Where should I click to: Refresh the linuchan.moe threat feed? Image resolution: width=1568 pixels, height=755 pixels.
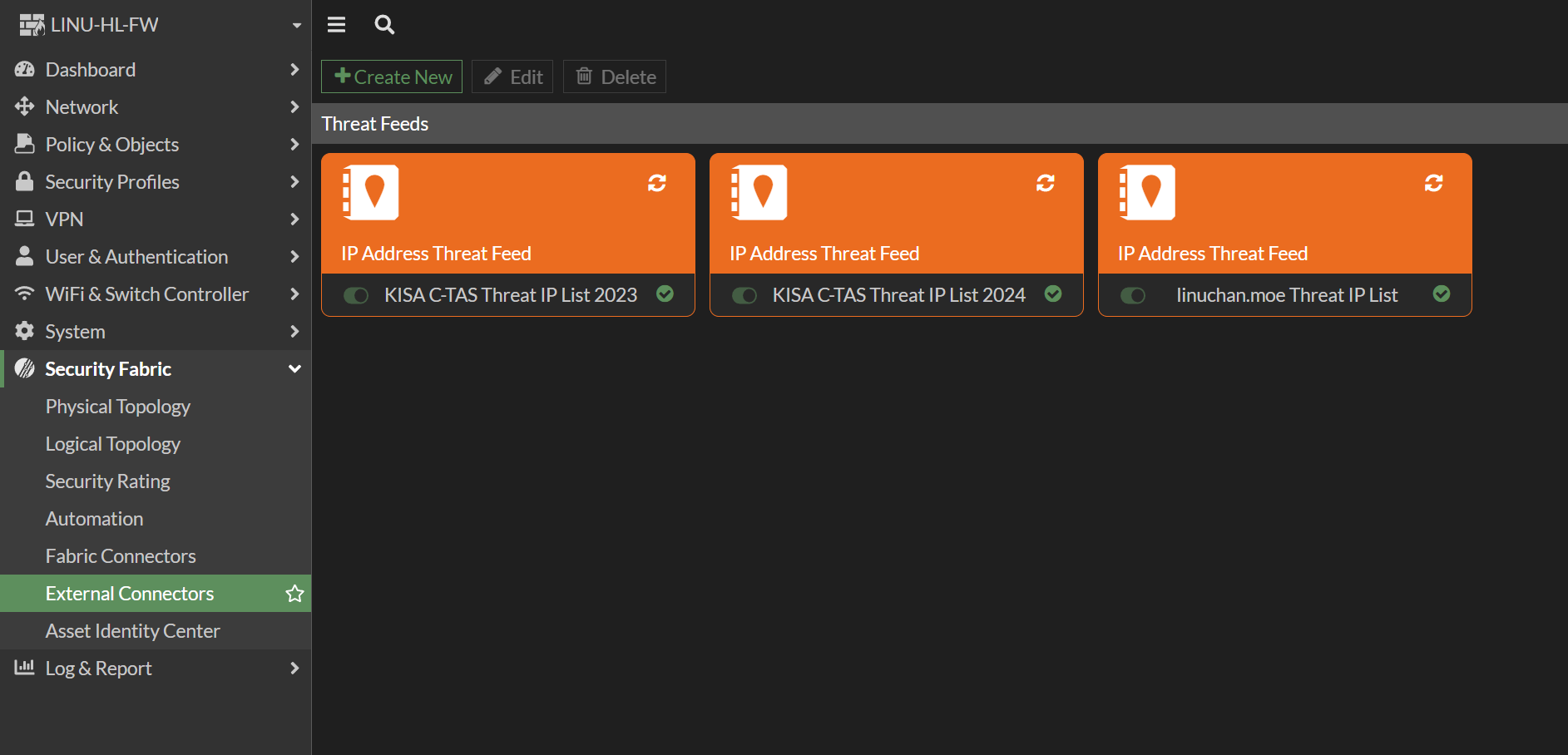click(1434, 183)
